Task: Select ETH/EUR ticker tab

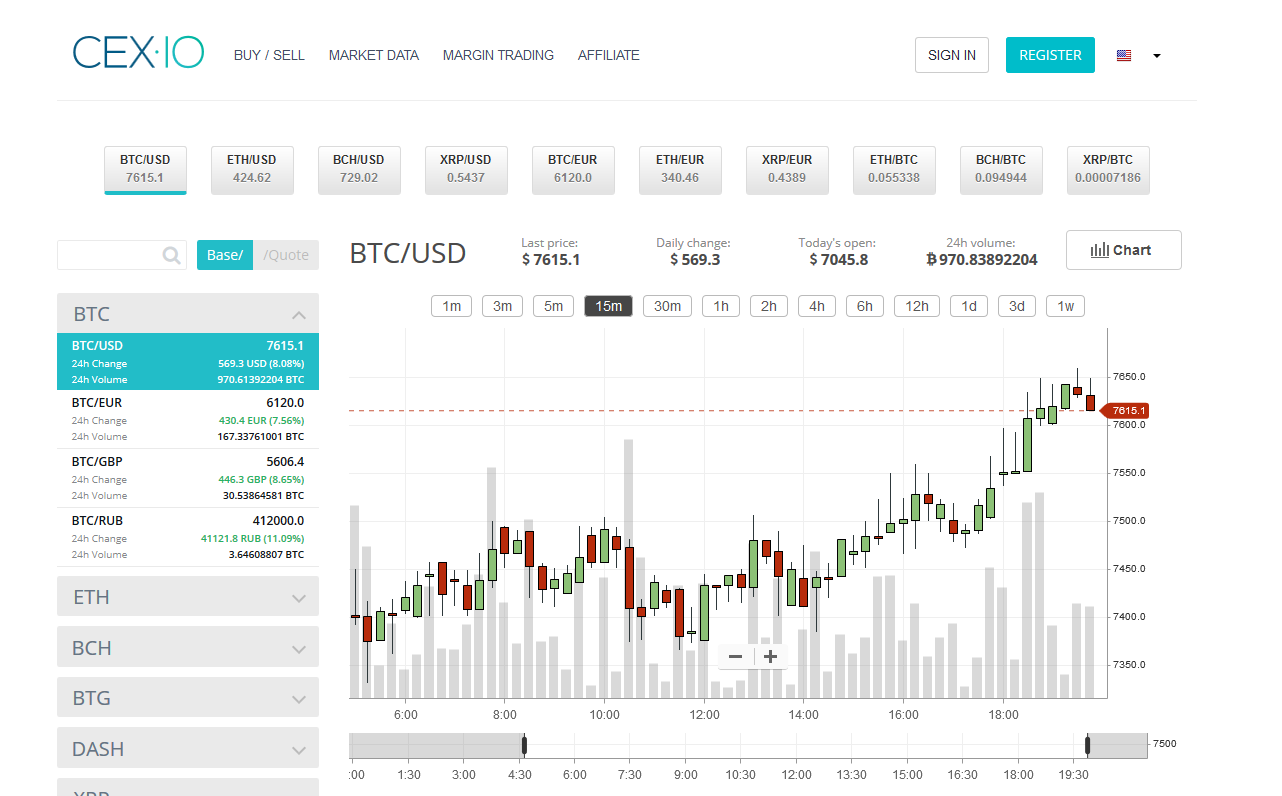Action: 680,169
